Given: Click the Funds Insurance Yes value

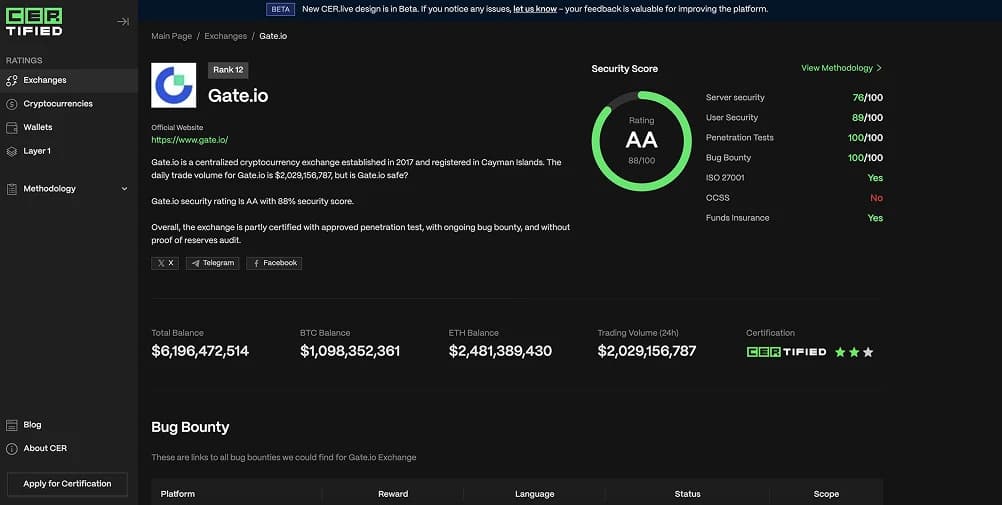Looking at the screenshot, I should click(x=875, y=218).
